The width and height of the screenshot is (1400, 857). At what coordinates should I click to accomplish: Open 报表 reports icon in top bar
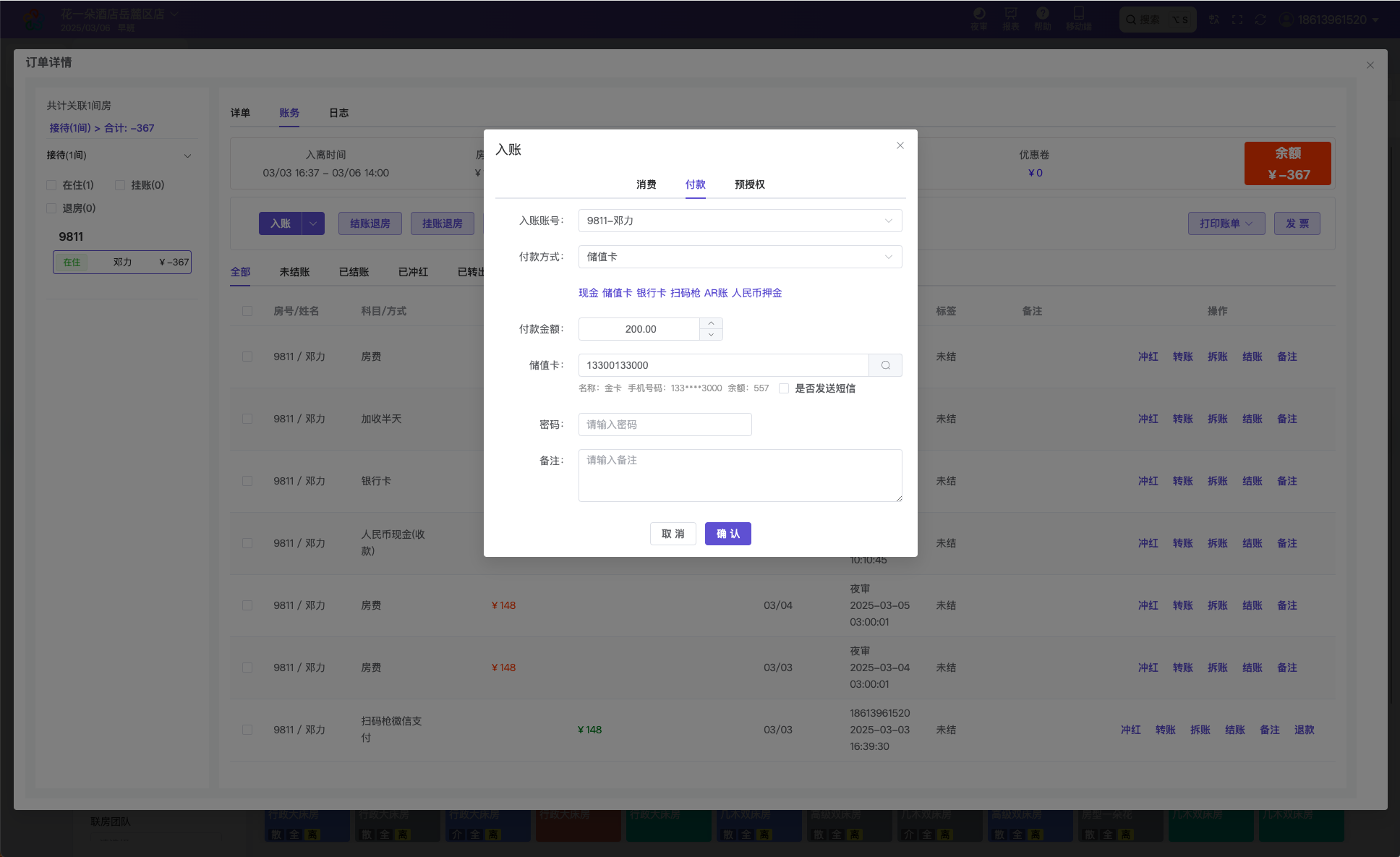(1011, 19)
